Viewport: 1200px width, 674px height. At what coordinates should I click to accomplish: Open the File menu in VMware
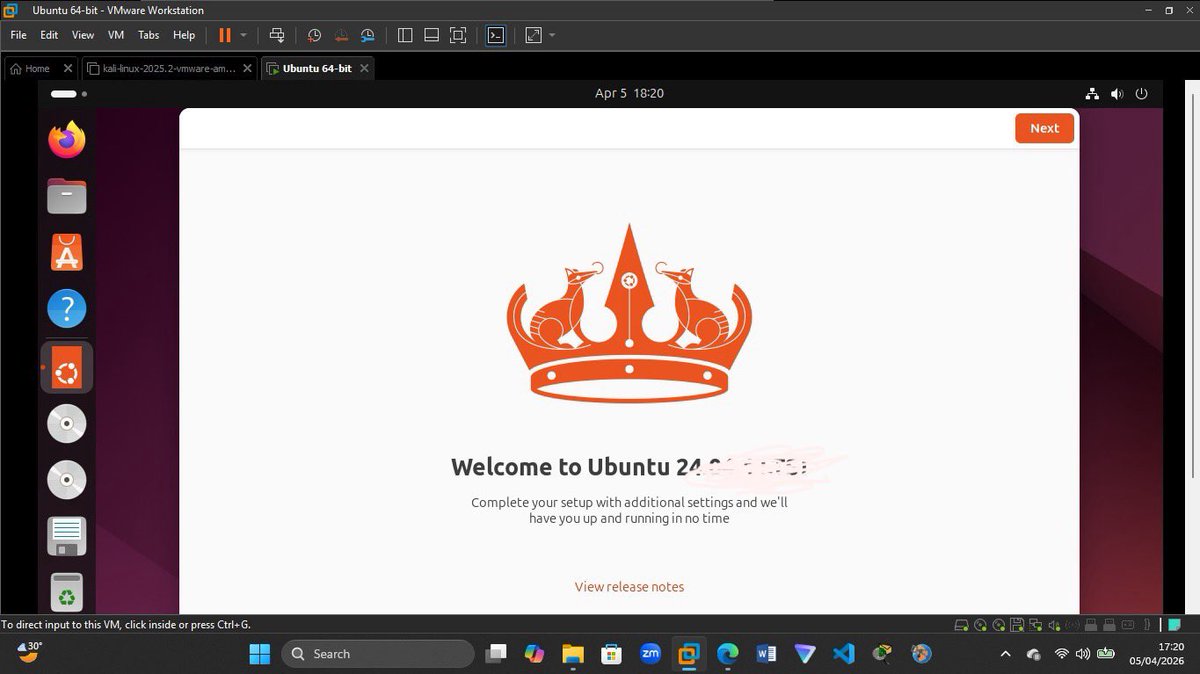[19, 35]
